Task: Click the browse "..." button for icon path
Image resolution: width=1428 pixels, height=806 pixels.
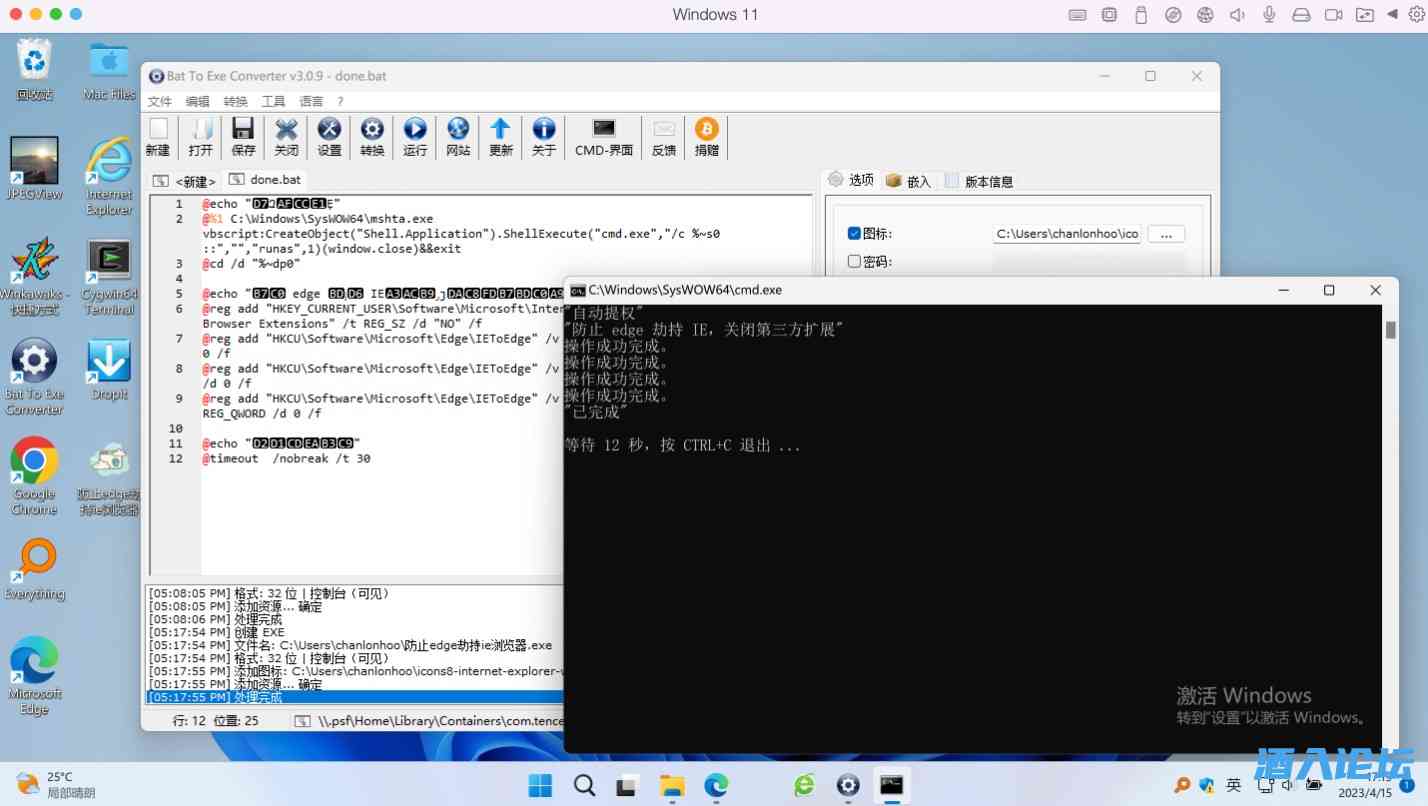Action: coord(1165,234)
